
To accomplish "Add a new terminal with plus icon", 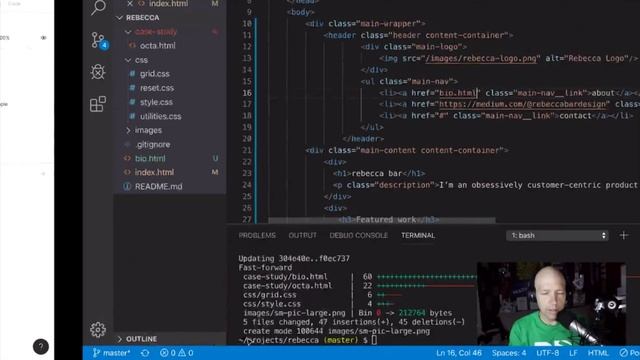I will 624,236.
